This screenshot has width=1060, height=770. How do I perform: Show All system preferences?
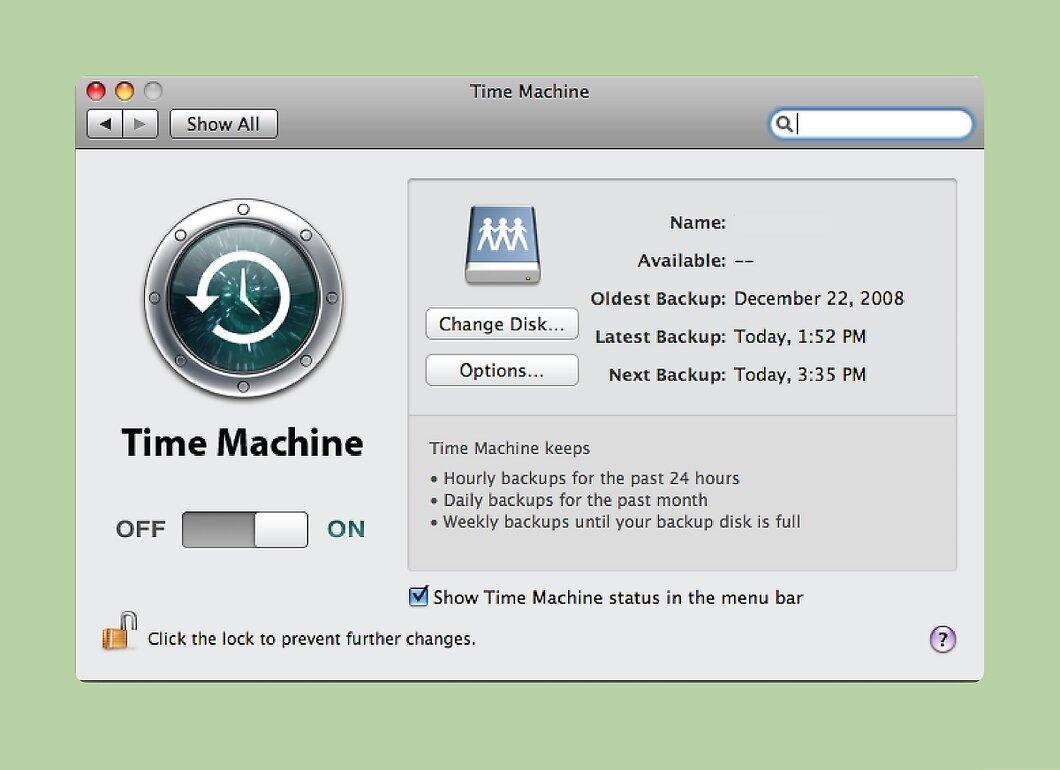click(223, 124)
